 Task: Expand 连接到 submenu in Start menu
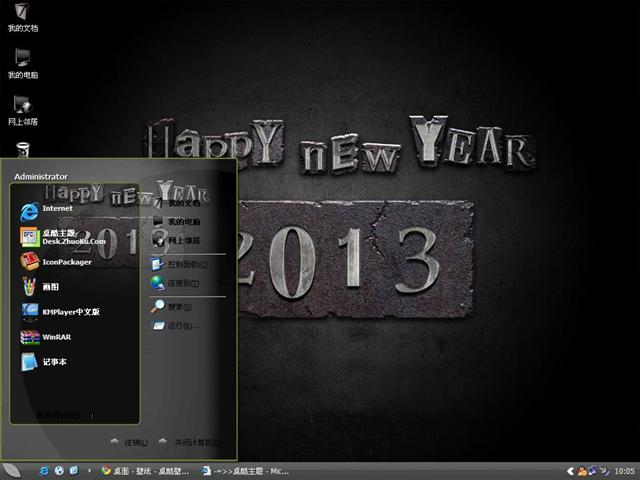(x=182, y=283)
